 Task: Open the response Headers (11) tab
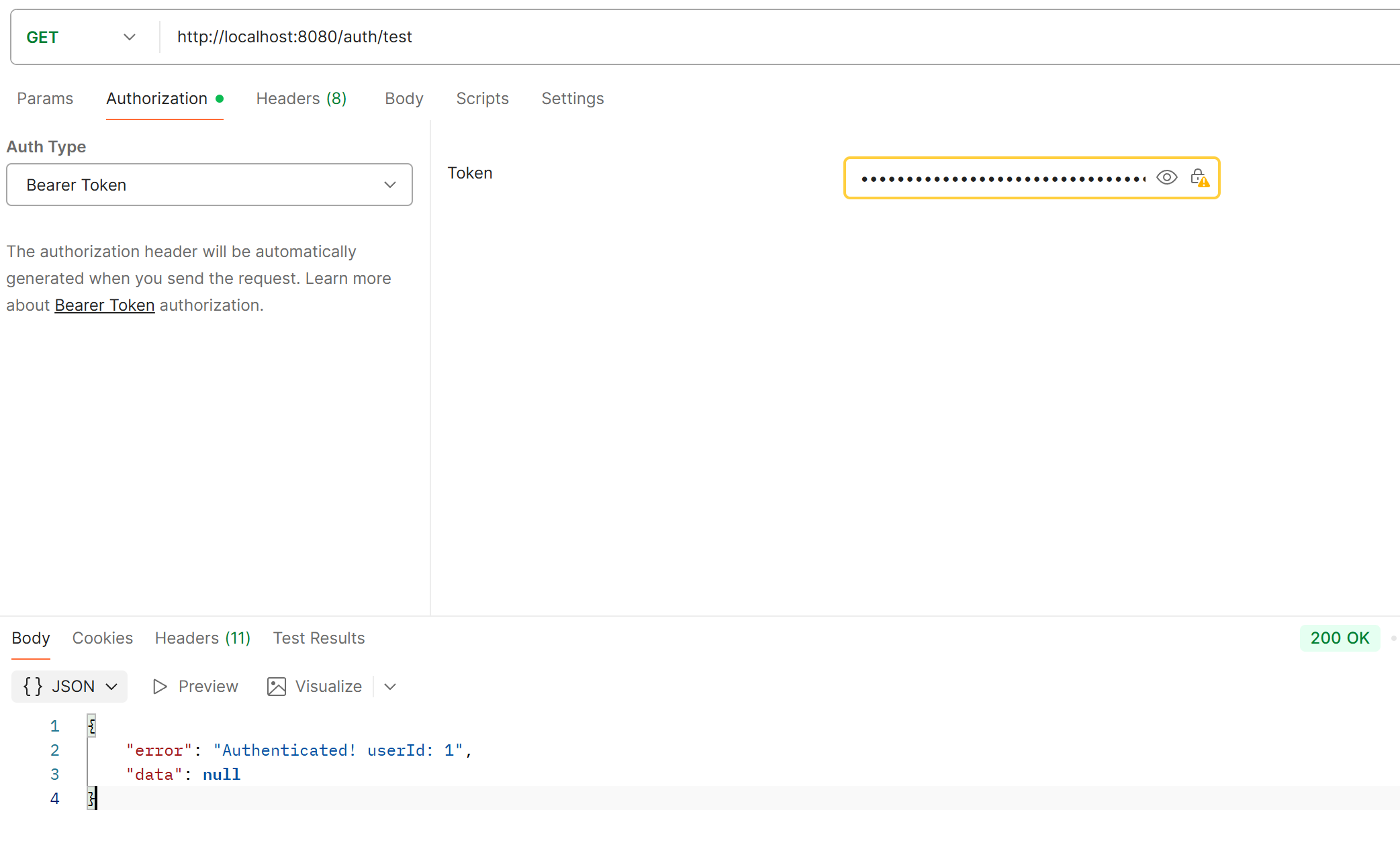[x=203, y=638]
